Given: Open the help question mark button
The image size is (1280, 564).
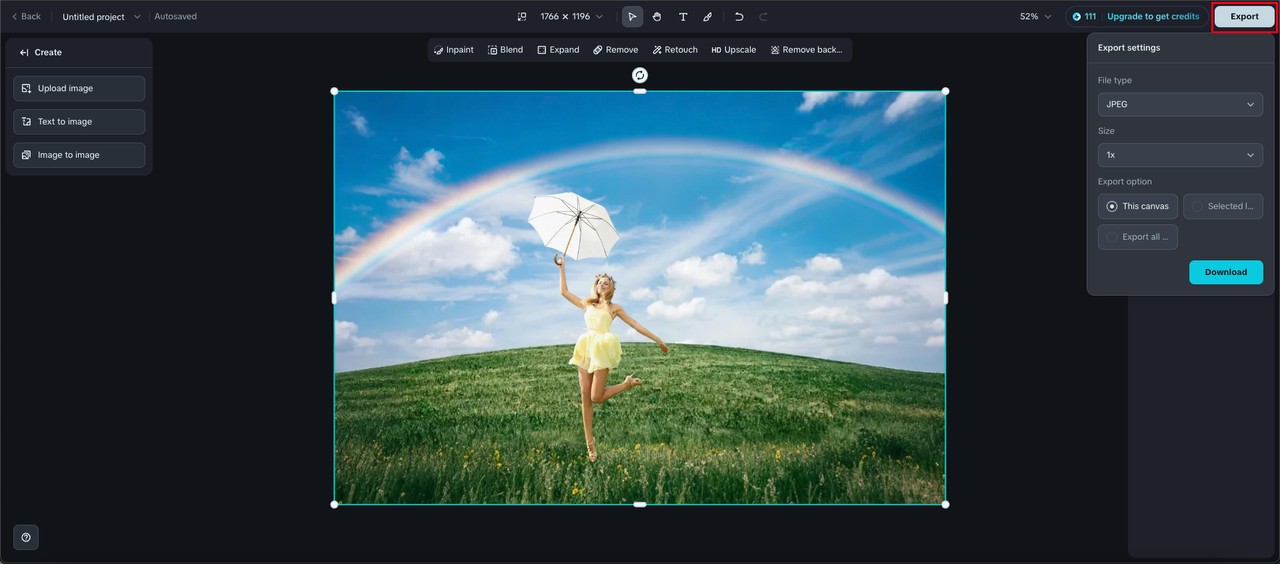Looking at the screenshot, I should [26, 537].
